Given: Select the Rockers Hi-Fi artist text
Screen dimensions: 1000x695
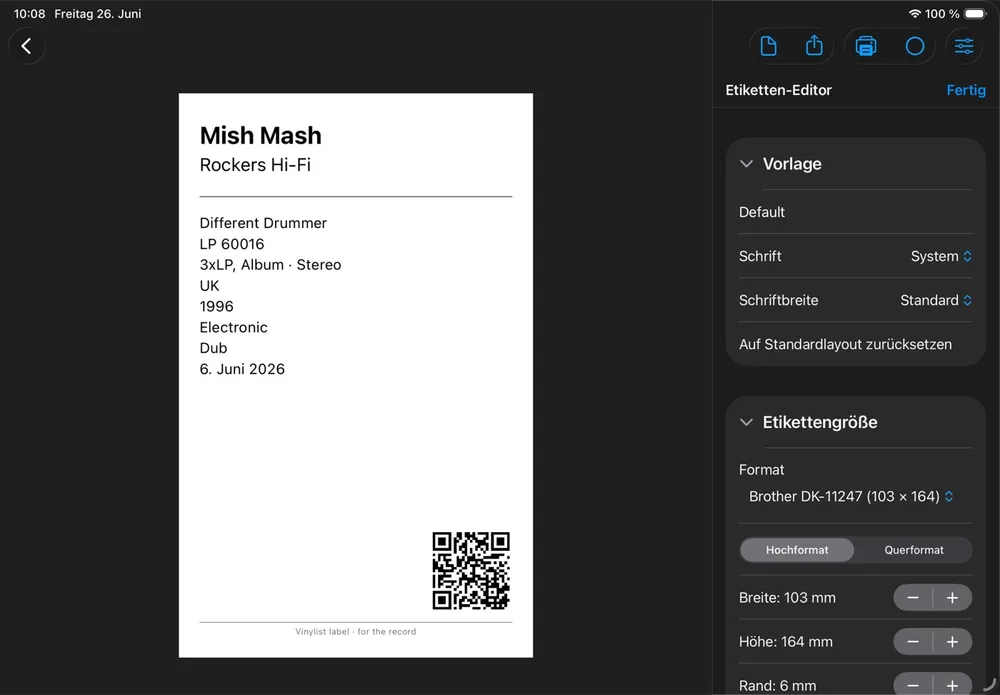Looking at the screenshot, I should click(255, 165).
